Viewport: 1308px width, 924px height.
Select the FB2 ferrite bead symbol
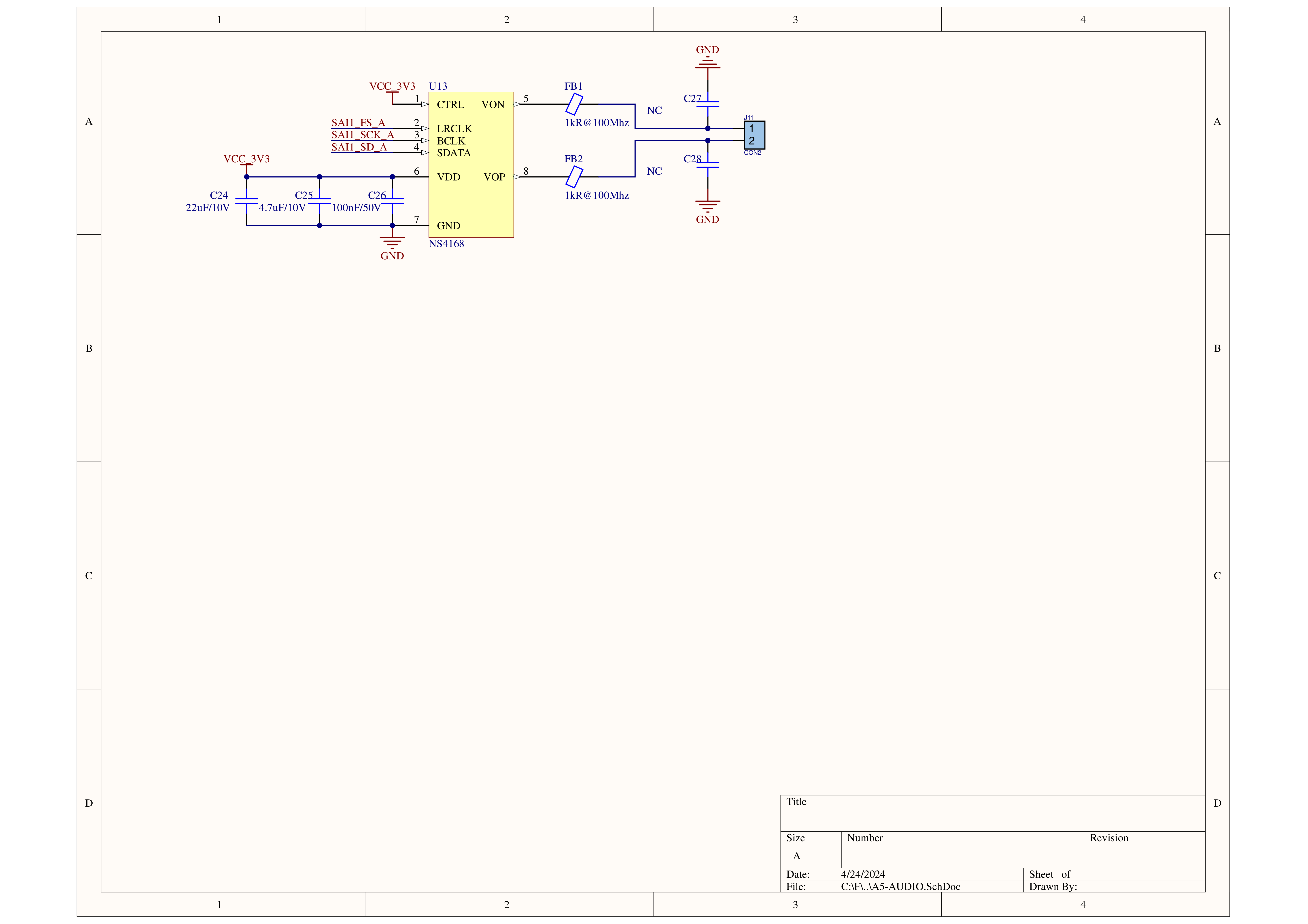[x=574, y=177]
